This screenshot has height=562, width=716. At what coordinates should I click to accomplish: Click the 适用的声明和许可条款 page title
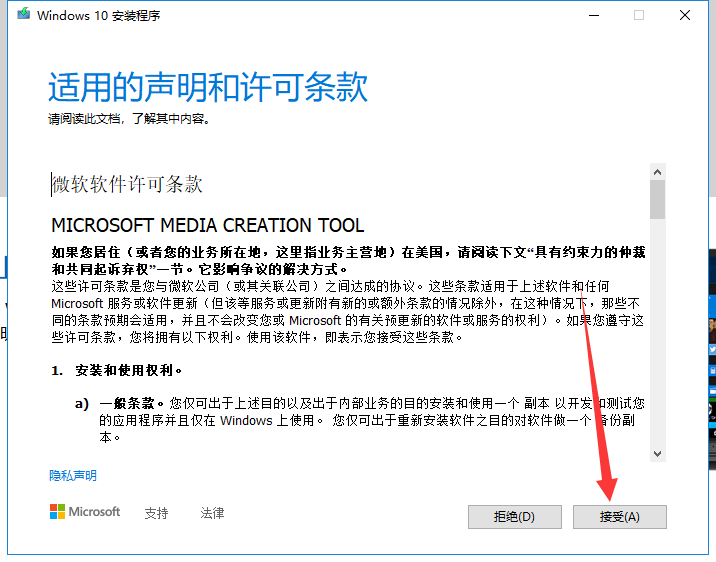208,87
